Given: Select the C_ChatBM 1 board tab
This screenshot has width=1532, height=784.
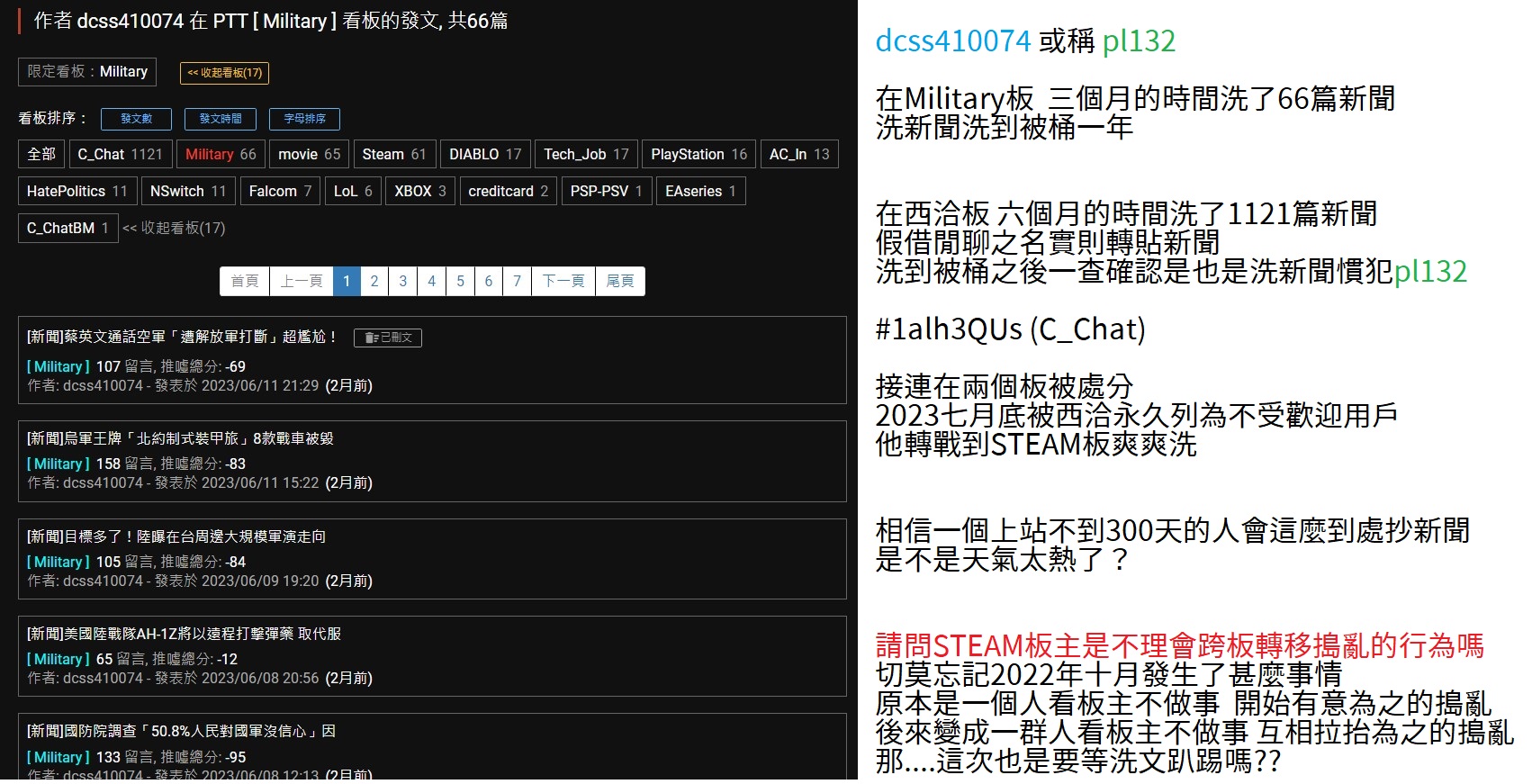Looking at the screenshot, I should pyautogui.click(x=68, y=228).
